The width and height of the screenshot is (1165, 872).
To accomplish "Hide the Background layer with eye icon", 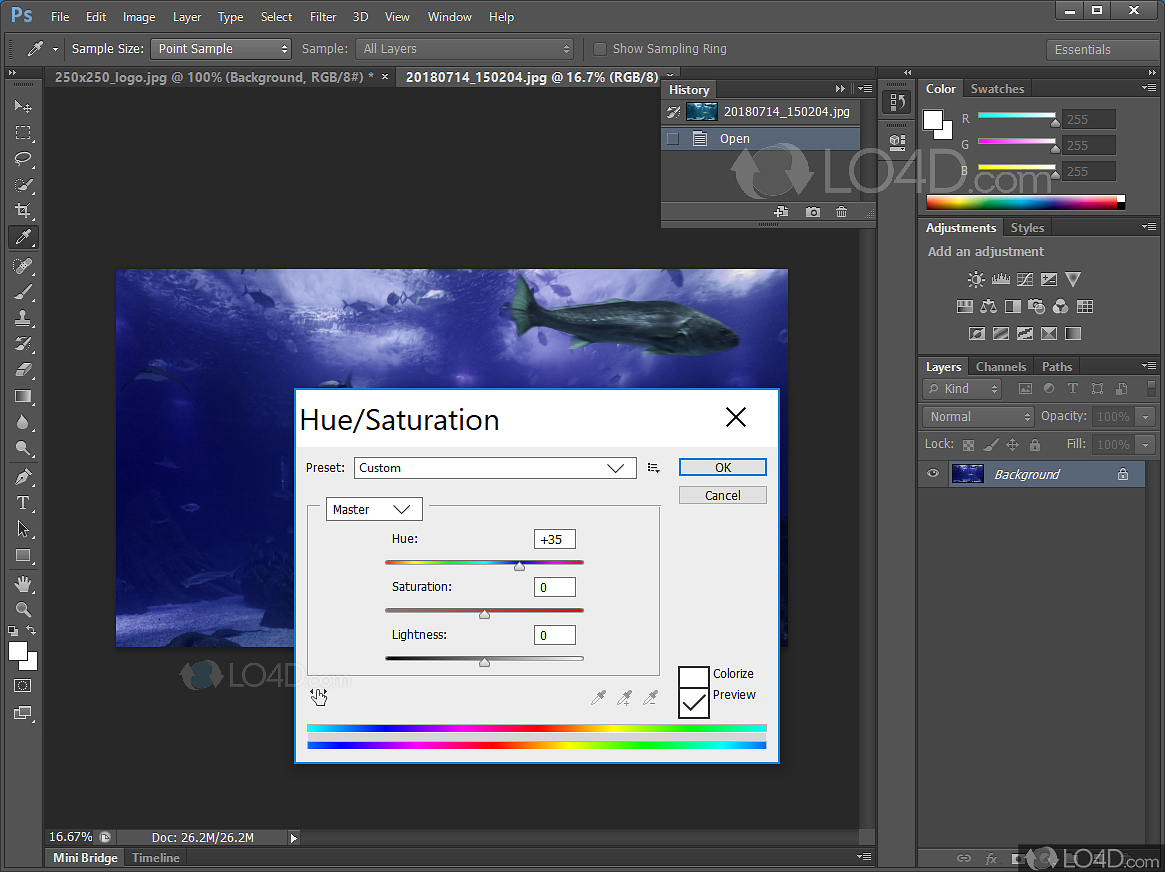I will tap(933, 474).
